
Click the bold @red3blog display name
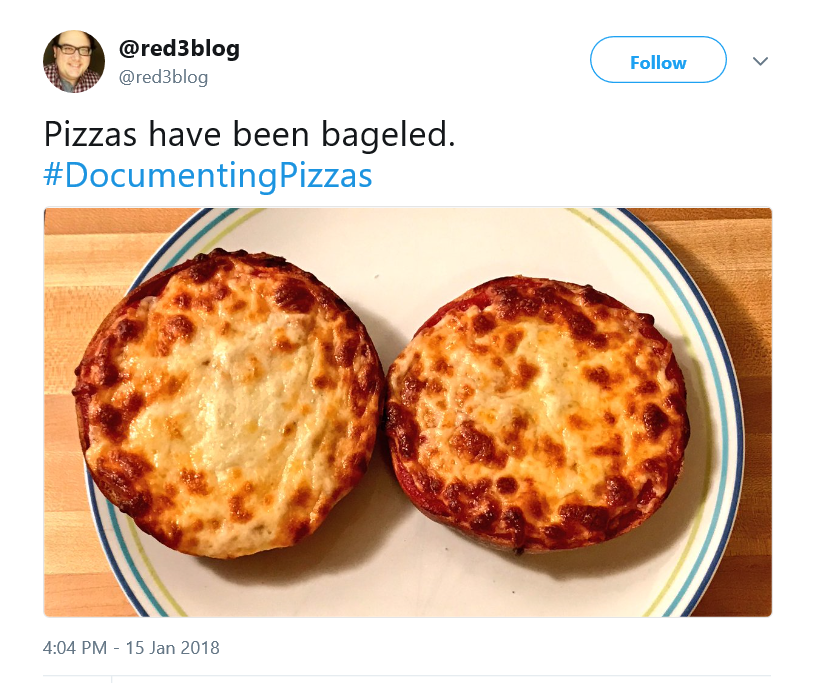[x=179, y=49]
